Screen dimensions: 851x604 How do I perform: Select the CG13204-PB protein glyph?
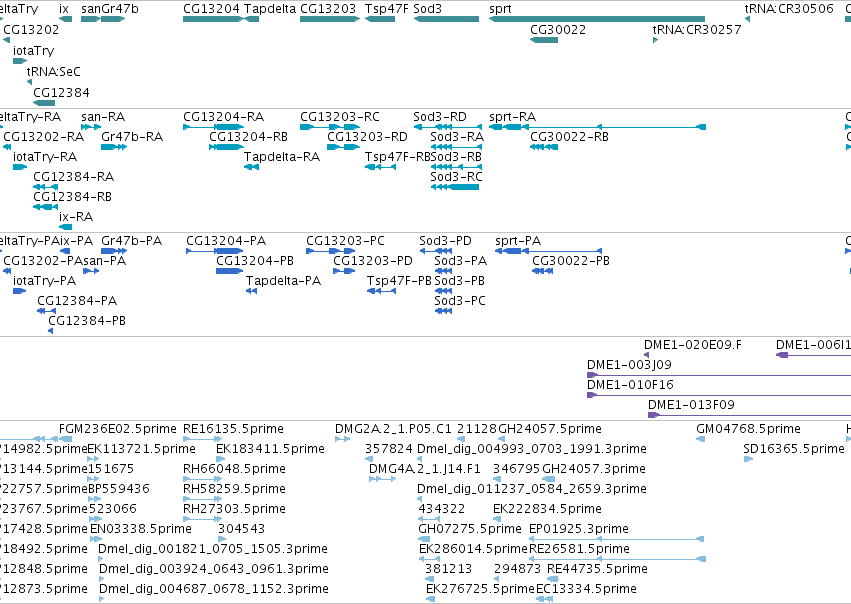click(229, 271)
